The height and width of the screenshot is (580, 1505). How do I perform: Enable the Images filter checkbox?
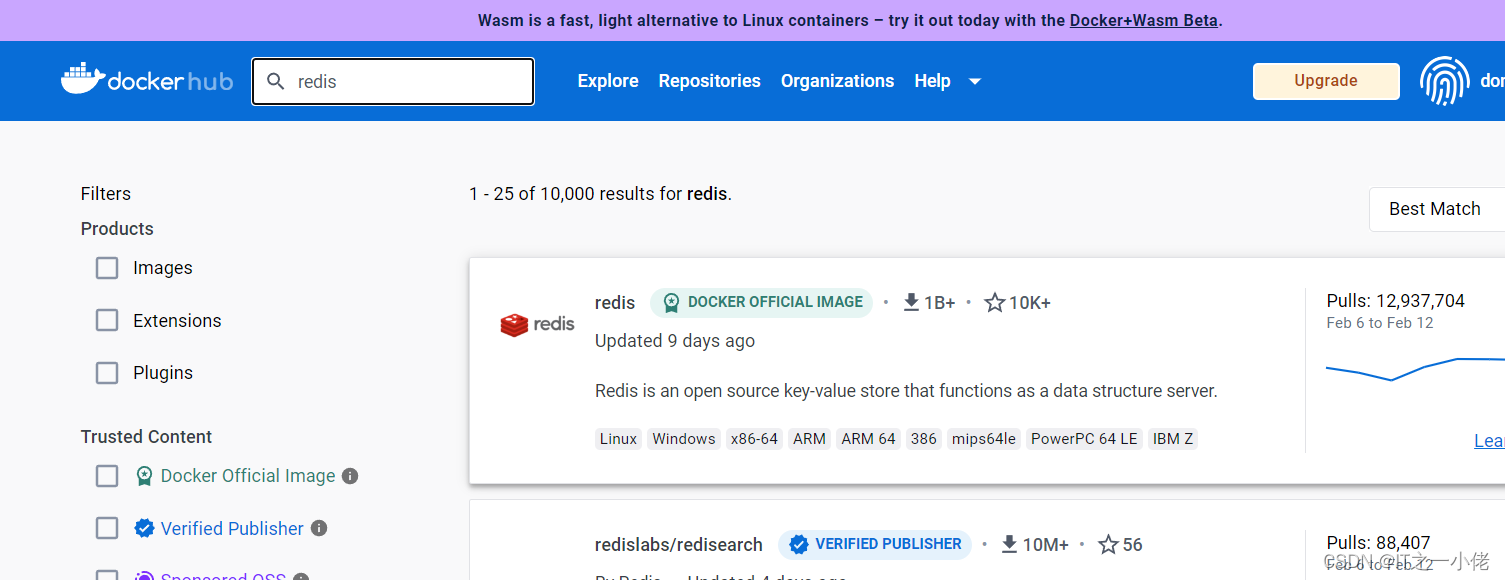click(107, 268)
